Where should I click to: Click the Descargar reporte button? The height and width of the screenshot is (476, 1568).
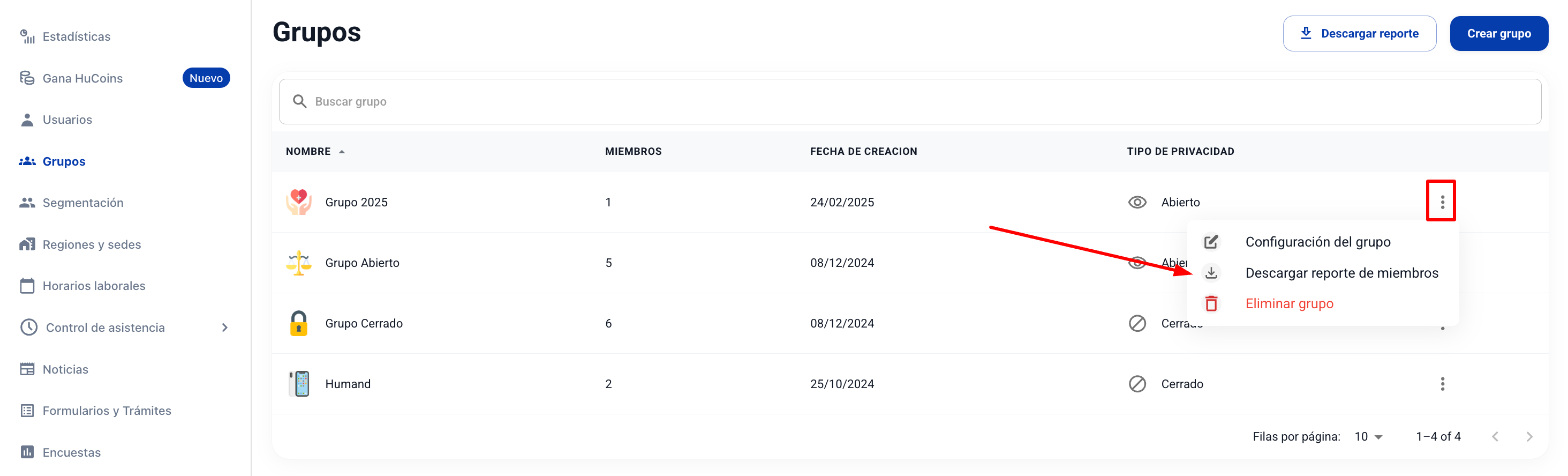1359,34
